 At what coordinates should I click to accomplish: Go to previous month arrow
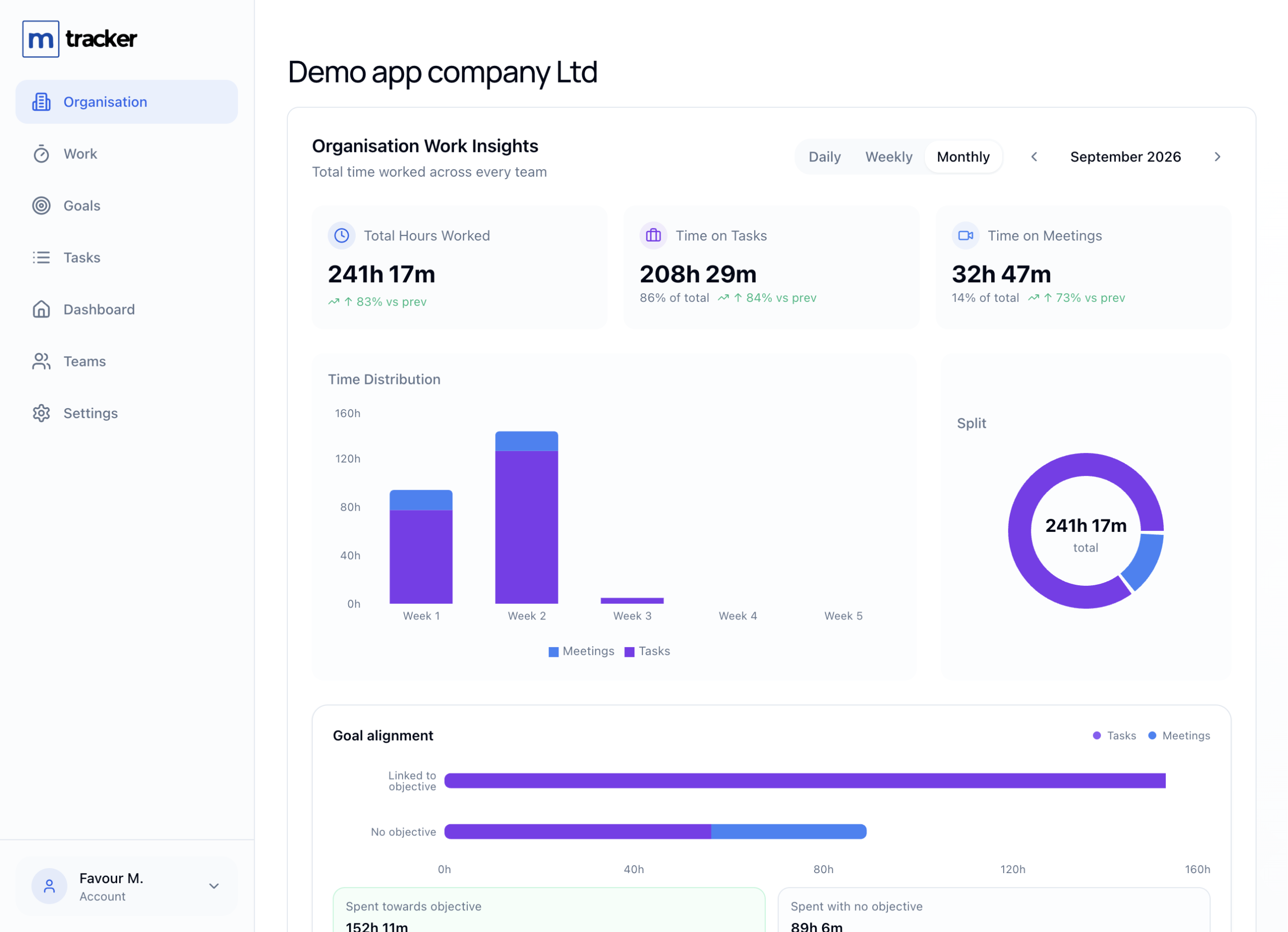coord(1034,157)
